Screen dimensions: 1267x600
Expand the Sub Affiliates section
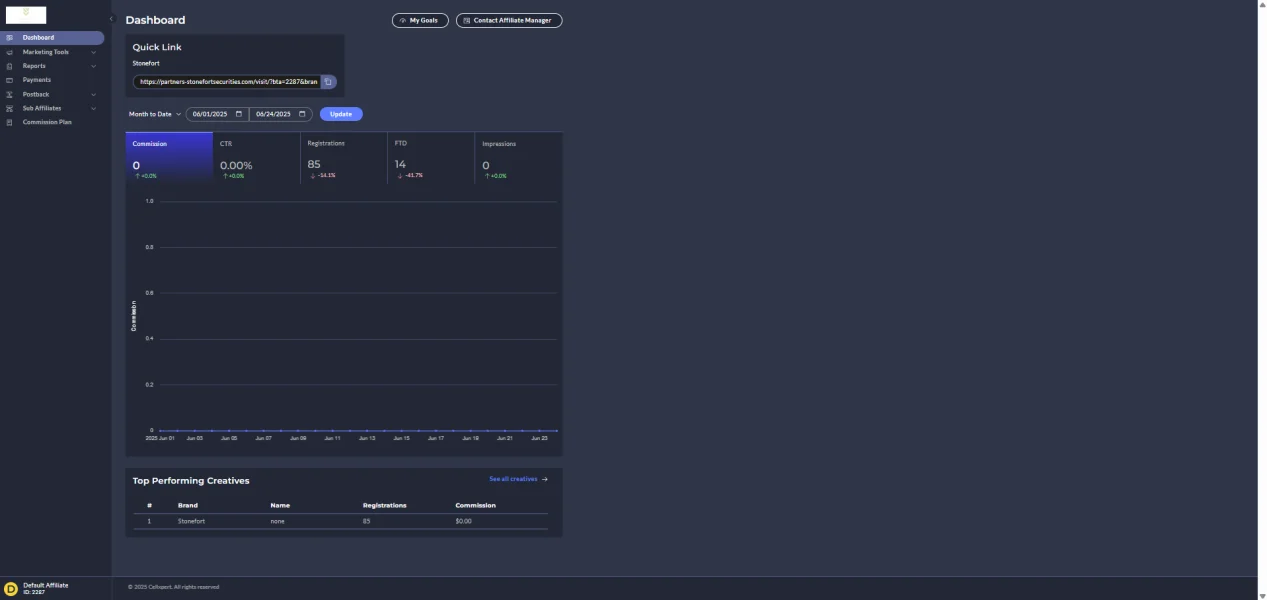tap(93, 108)
